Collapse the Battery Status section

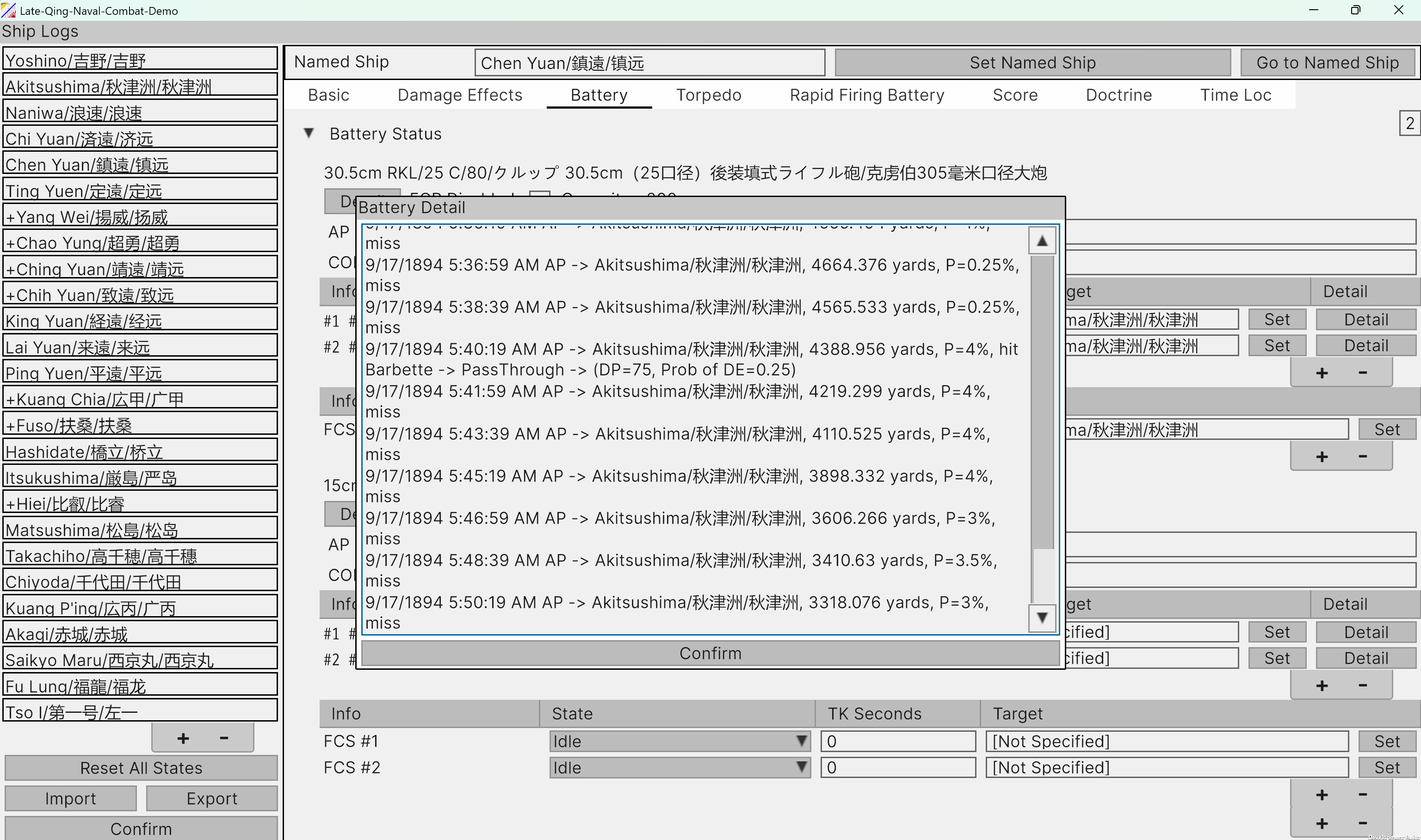click(x=309, y=133)
